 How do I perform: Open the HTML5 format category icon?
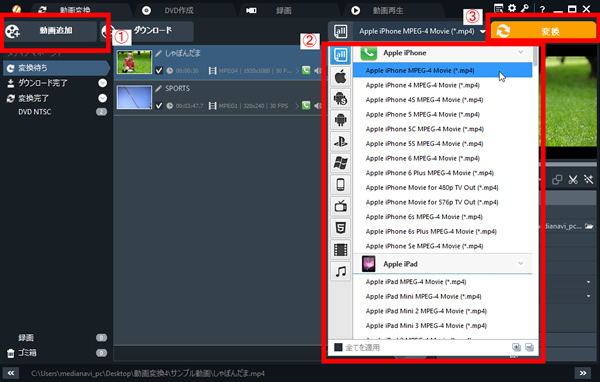[x=341, y=228]
